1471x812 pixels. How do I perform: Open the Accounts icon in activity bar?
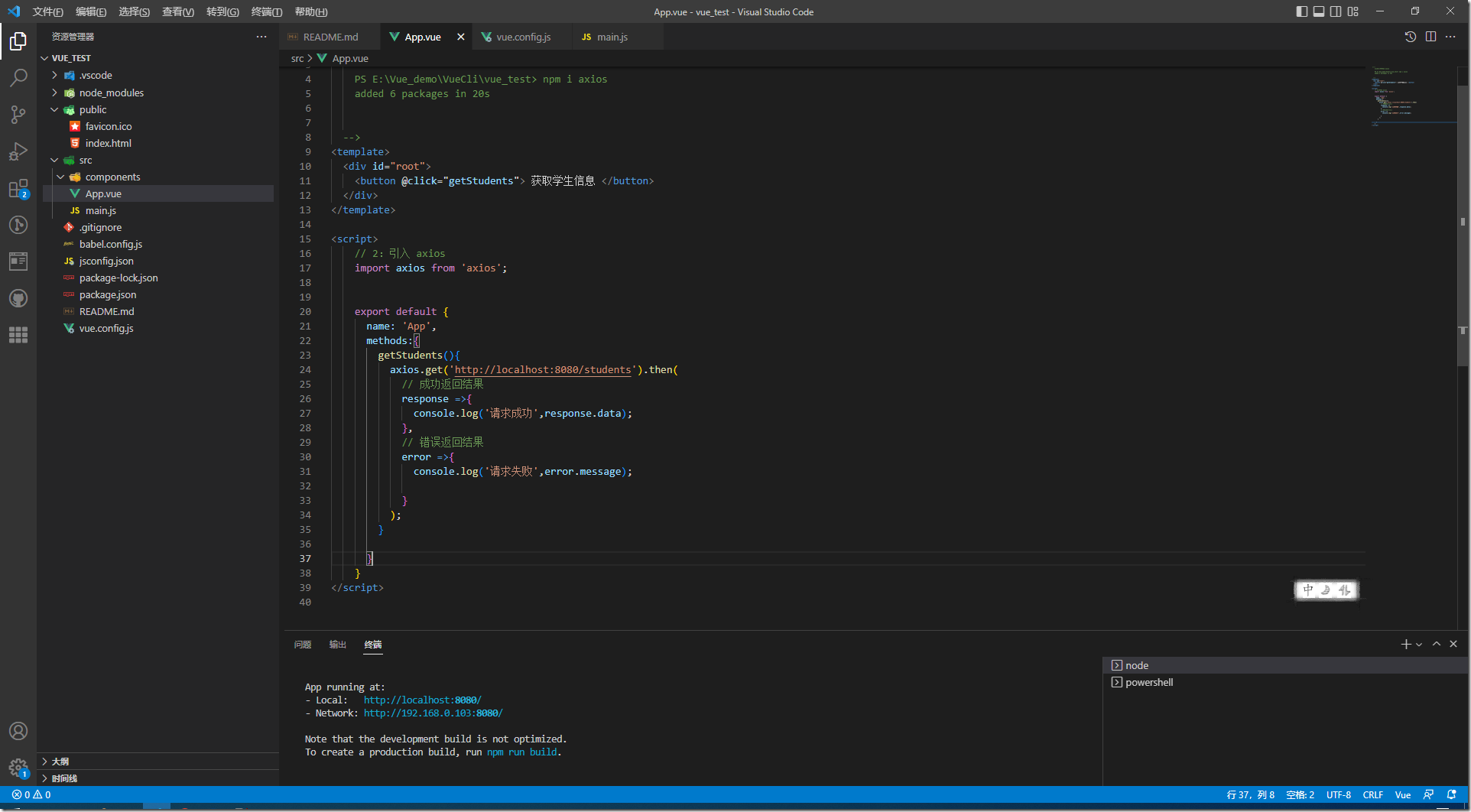click(18, 731)
